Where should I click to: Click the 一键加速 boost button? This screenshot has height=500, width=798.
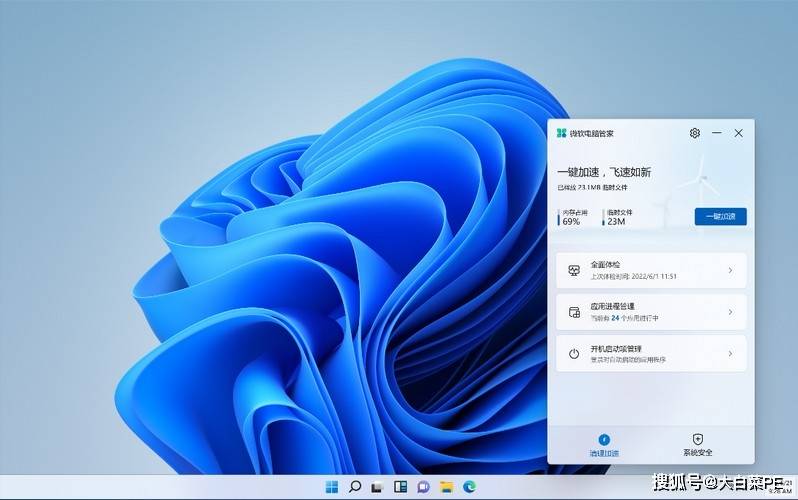click(x=721, y=216)
